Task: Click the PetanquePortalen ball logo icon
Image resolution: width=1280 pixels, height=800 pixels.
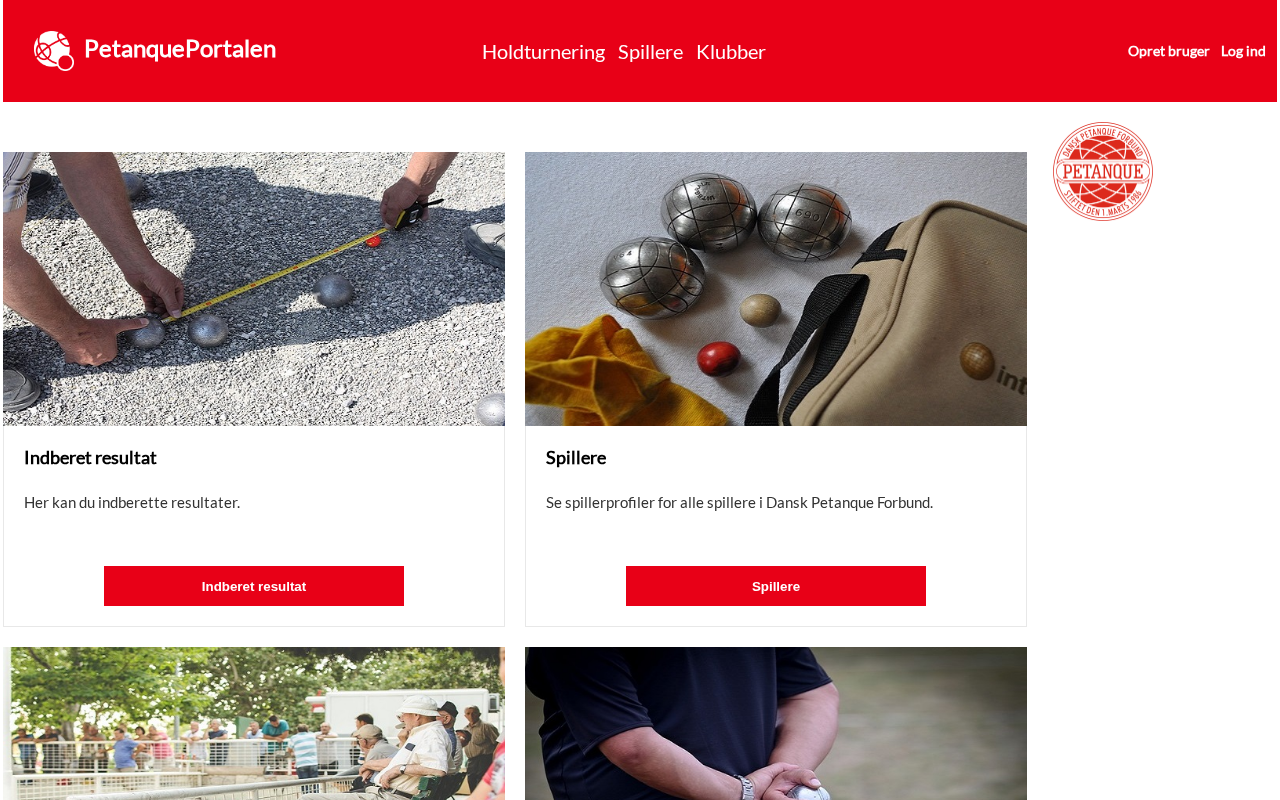Action: tap(53, 51)
